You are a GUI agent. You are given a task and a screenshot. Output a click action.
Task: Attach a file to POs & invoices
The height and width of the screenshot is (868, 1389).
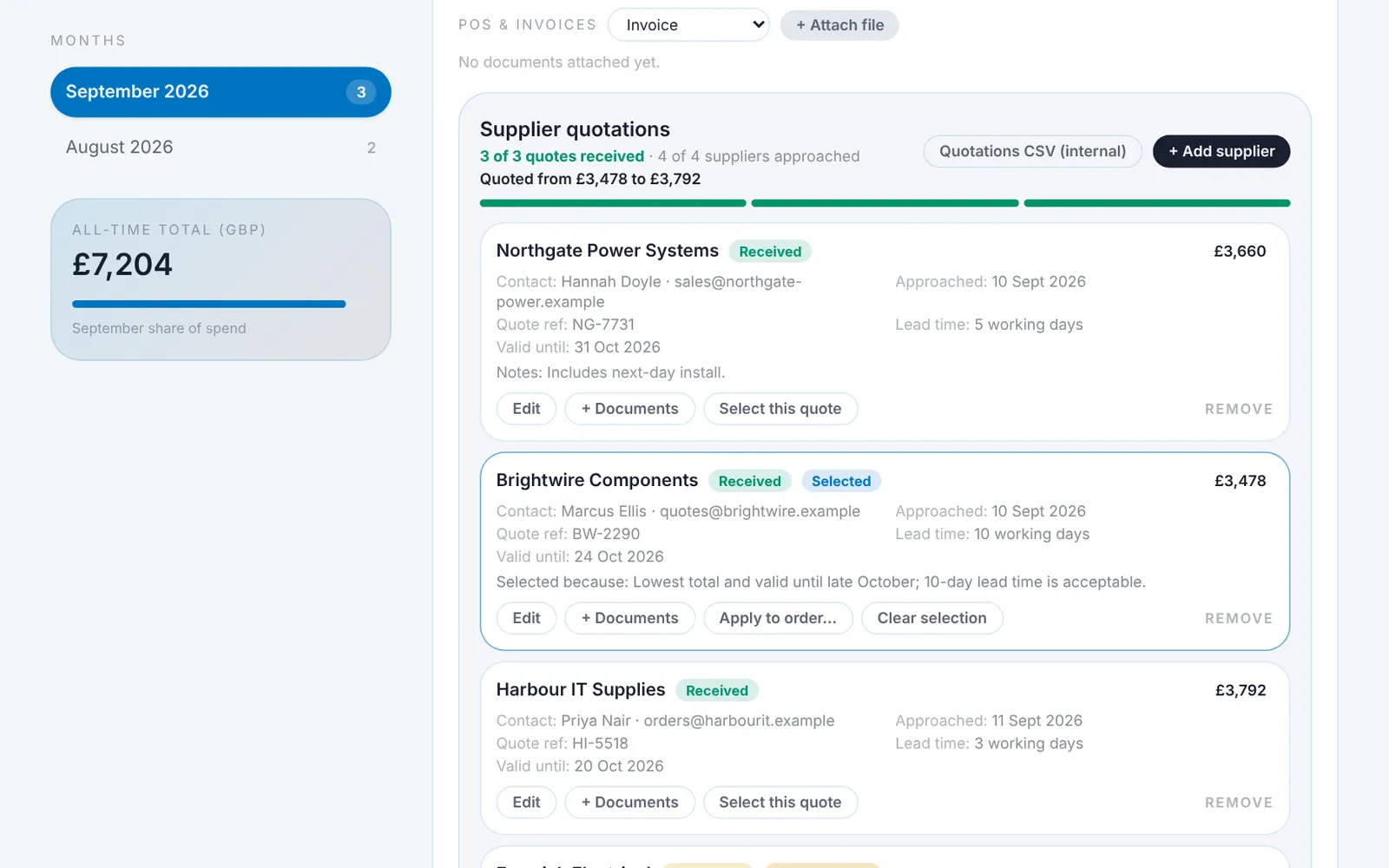click(839, 25)
